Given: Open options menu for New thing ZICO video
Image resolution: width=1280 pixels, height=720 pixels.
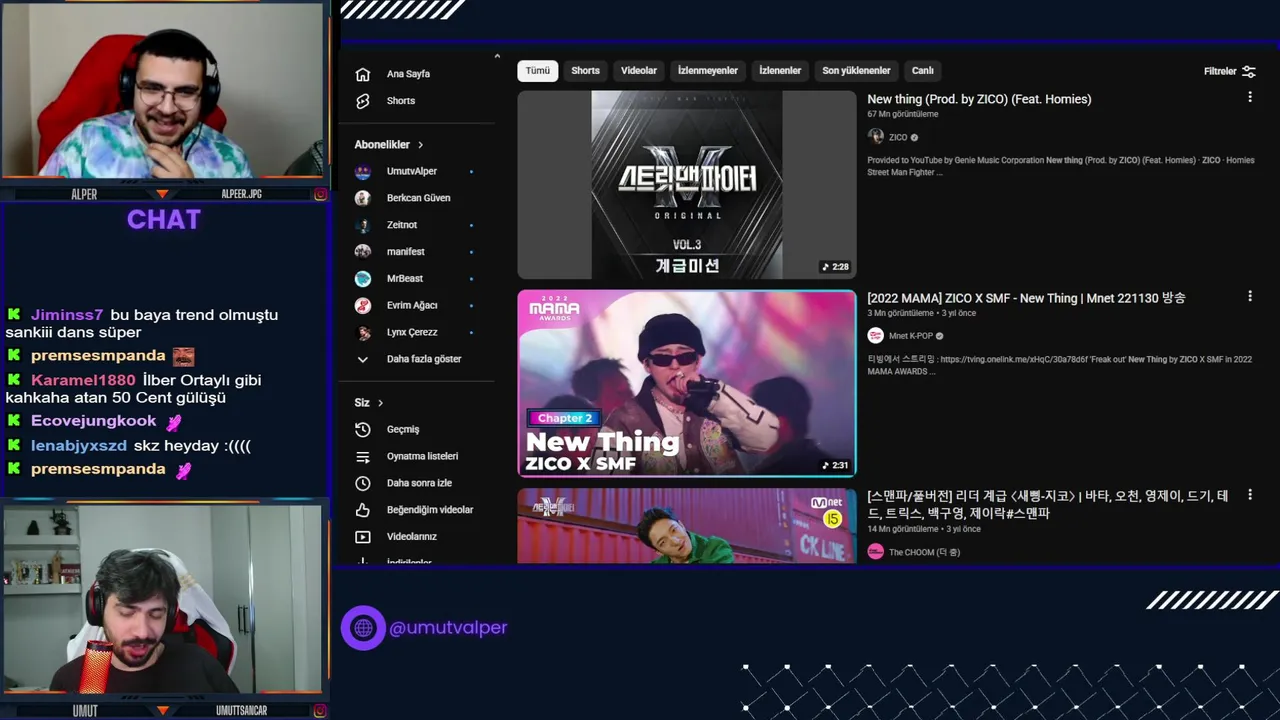Looking at the screenshot, I should [1249, 97].
